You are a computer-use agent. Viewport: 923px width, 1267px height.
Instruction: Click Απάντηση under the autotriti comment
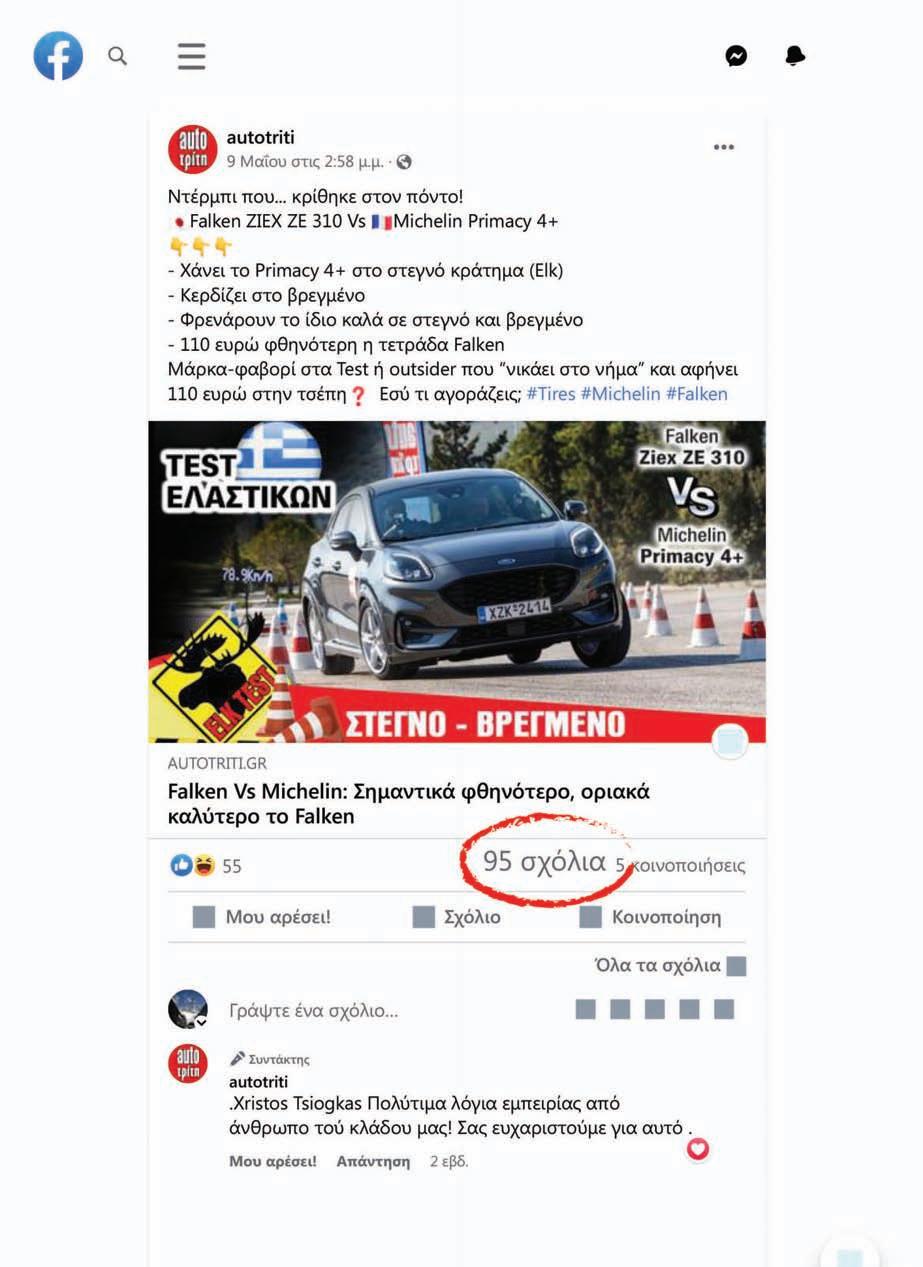point(373,1161)
